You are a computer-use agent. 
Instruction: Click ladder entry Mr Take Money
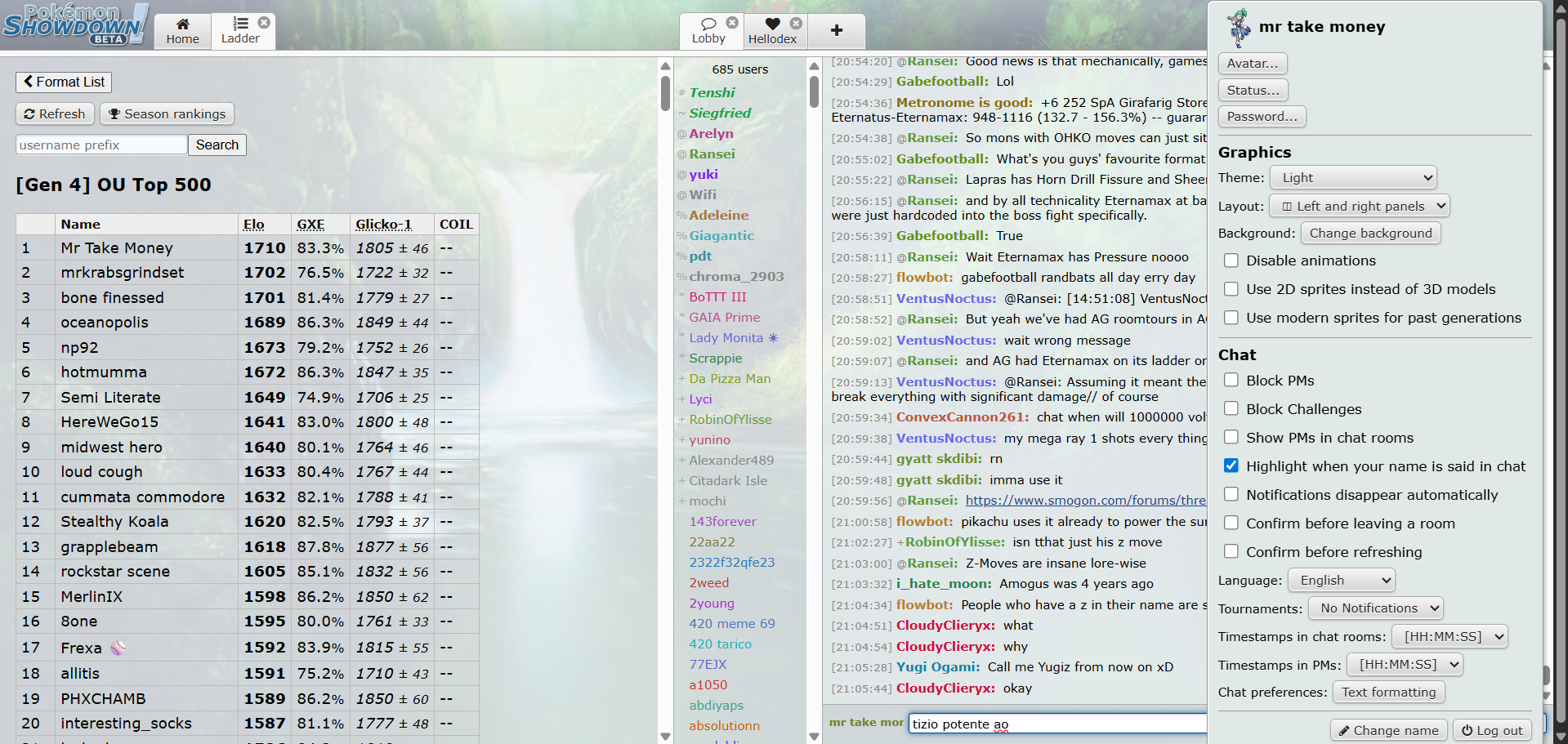(117, 248)
